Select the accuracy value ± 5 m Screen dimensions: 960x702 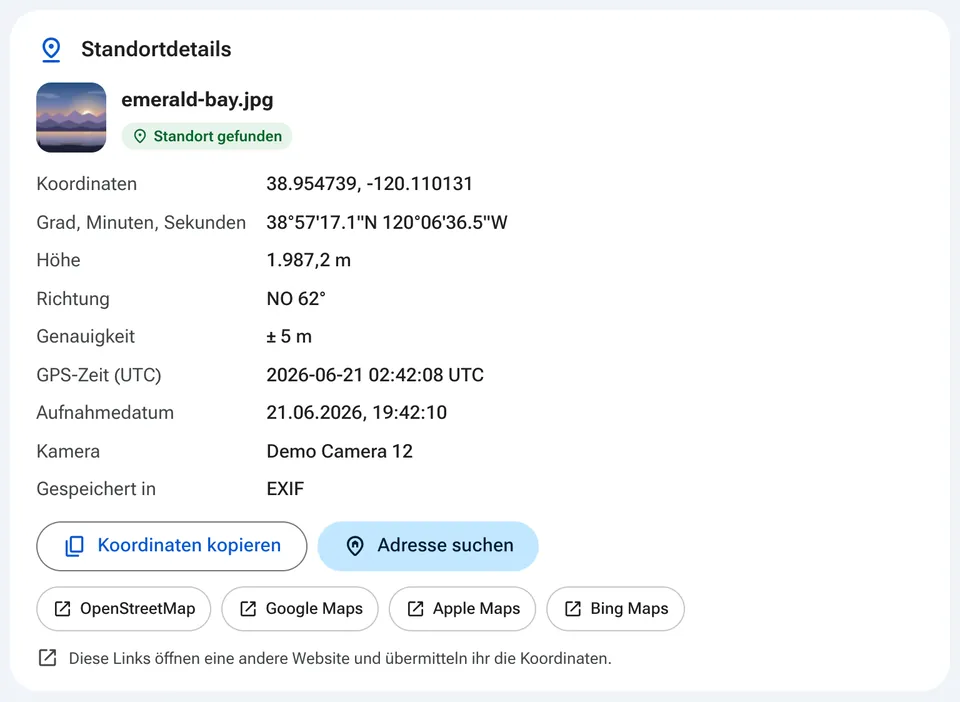pos(289,337)
